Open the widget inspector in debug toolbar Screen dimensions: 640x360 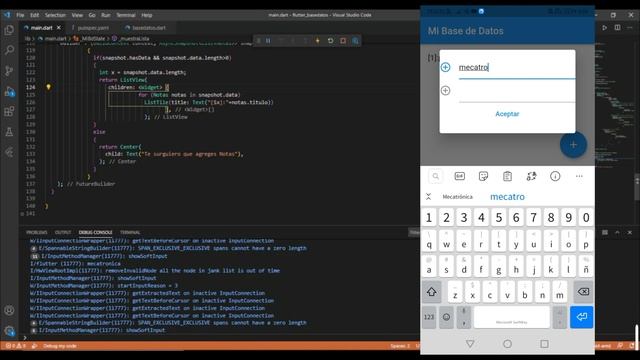[x=356, y=41]
